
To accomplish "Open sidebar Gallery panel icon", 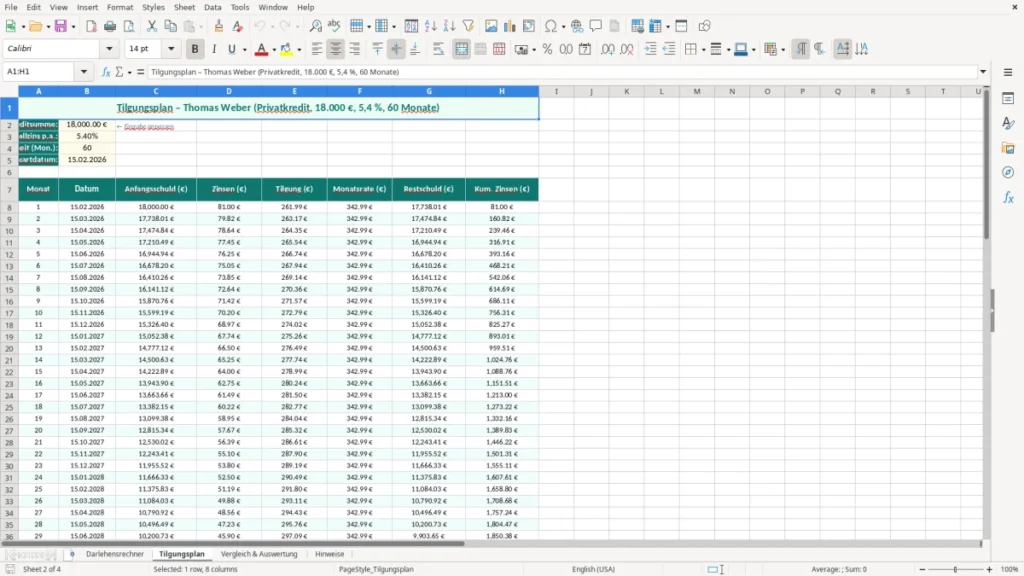I will [1008, 148].
